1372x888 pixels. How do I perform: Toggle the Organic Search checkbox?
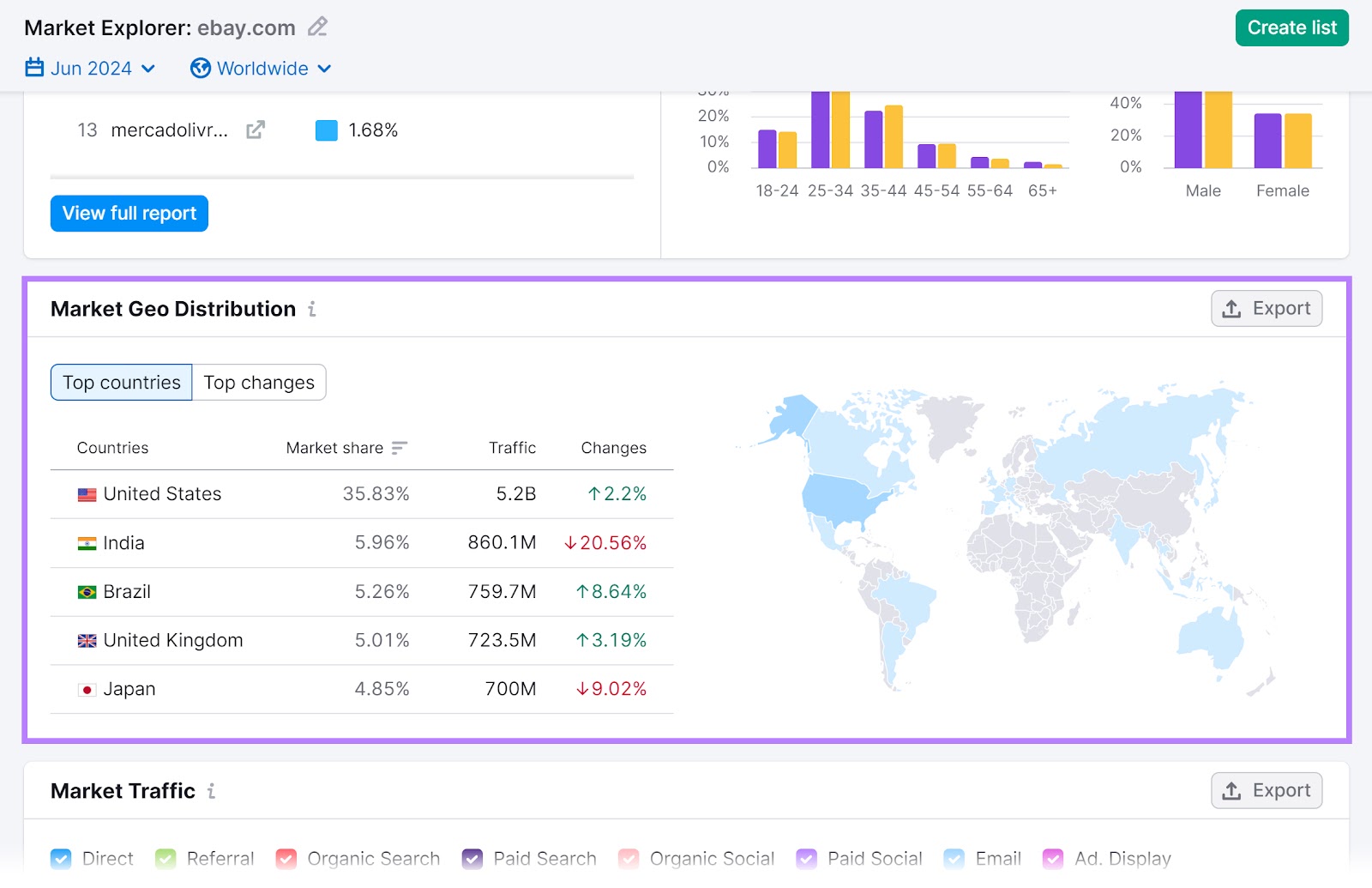286,859
